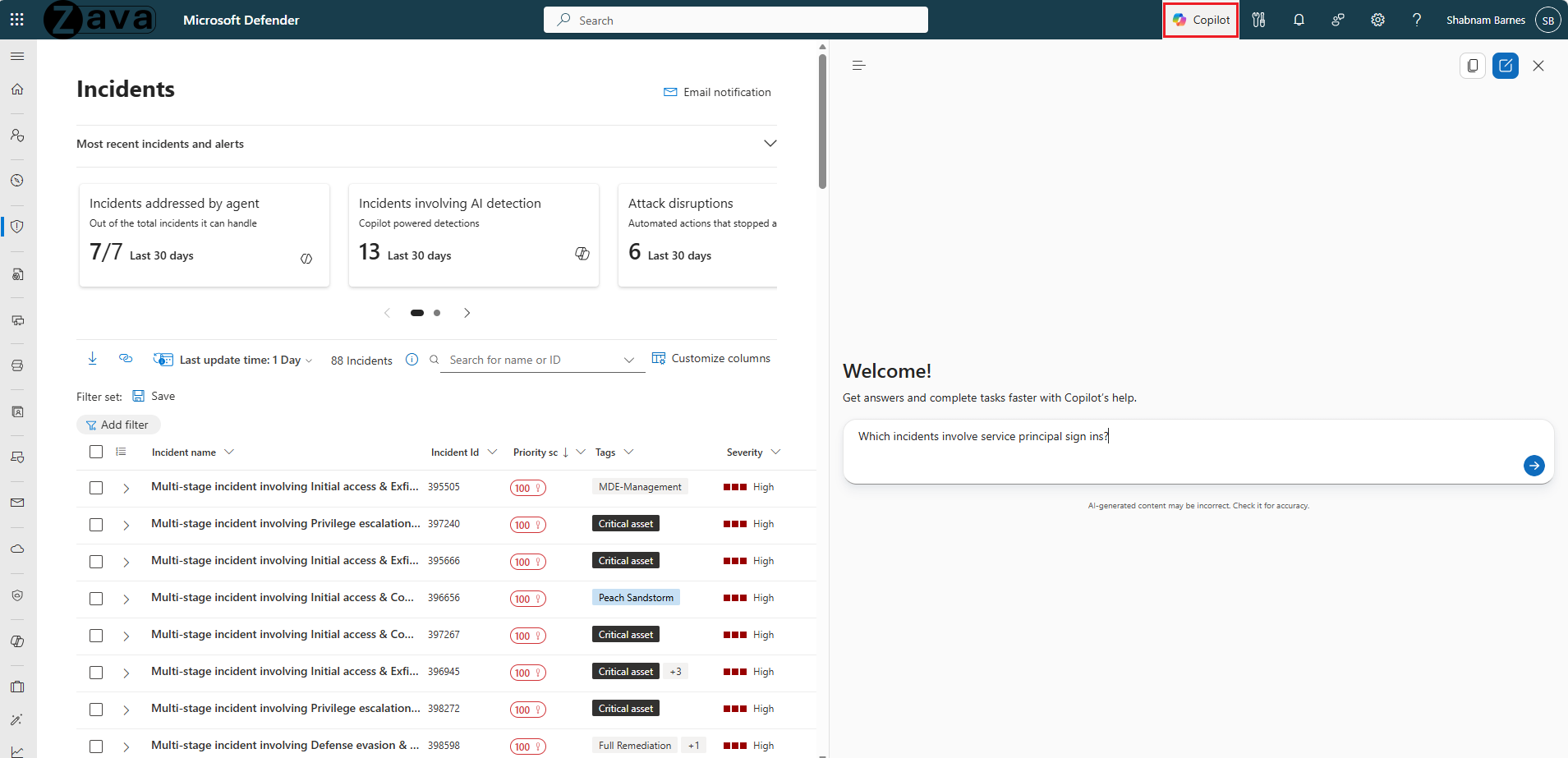1568x758 pixels.
Task: Open the Cloud icon in left sidebar
Action: (x=17, y=549)
